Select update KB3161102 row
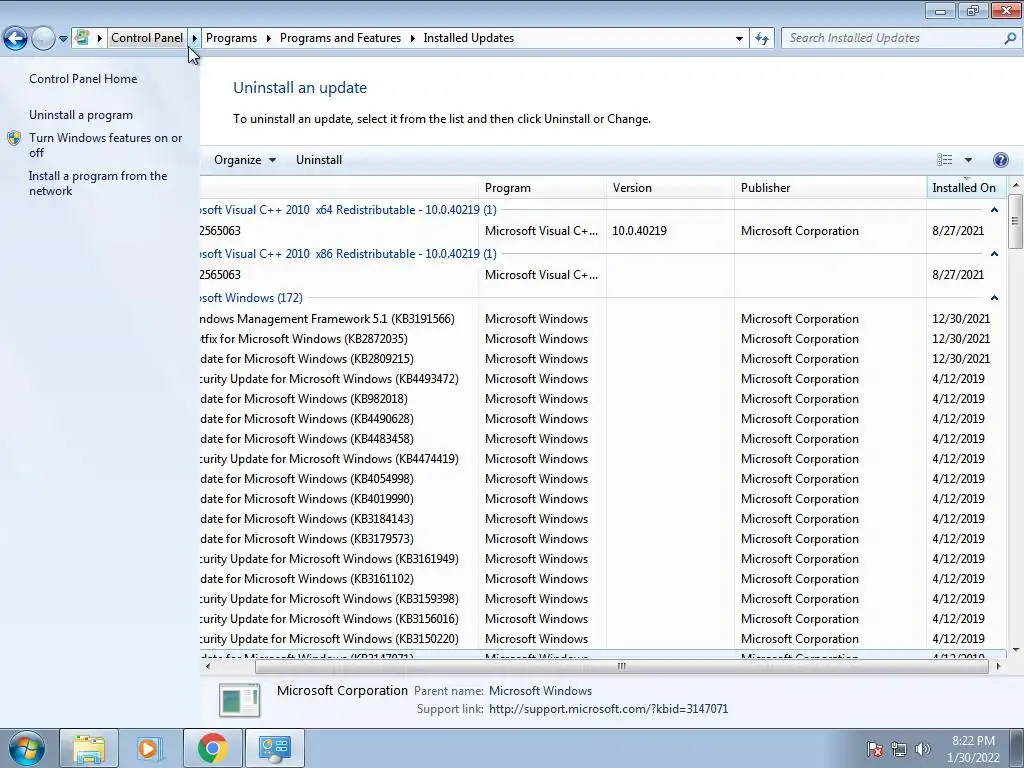 pyautogui.click(x=603, y=579)
